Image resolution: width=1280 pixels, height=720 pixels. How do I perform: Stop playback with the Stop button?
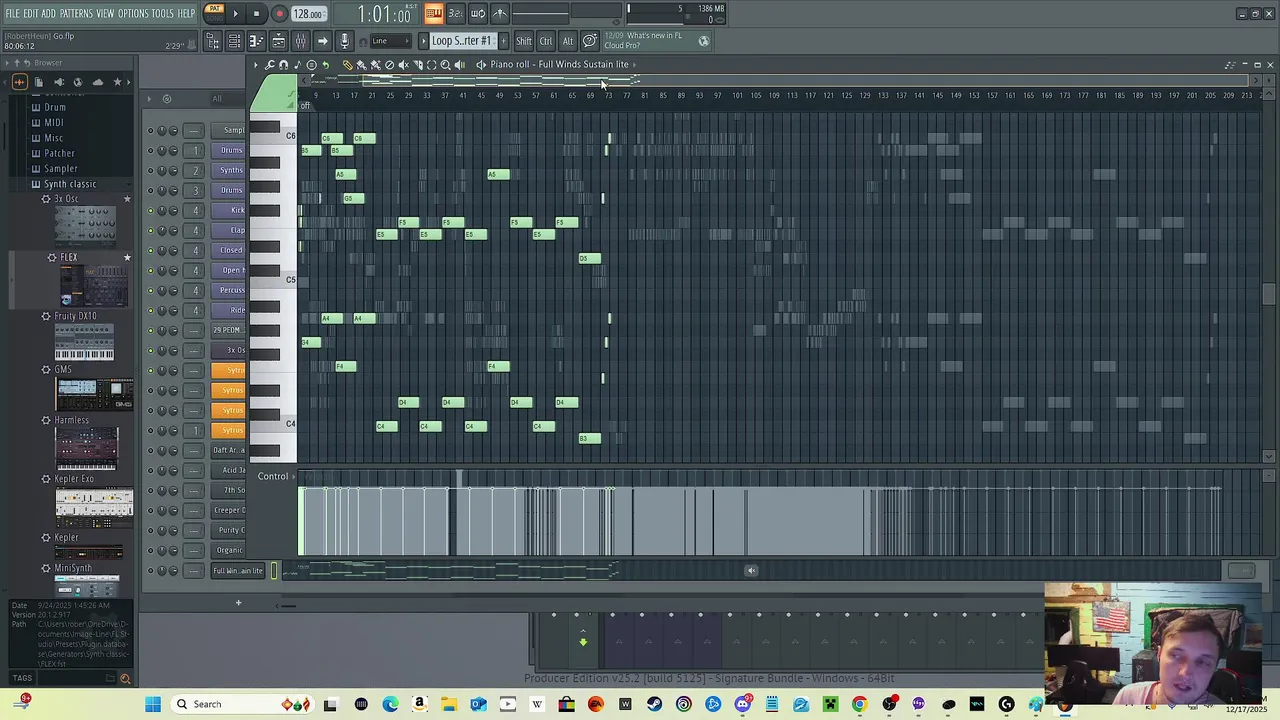click(x=256, y=14)
